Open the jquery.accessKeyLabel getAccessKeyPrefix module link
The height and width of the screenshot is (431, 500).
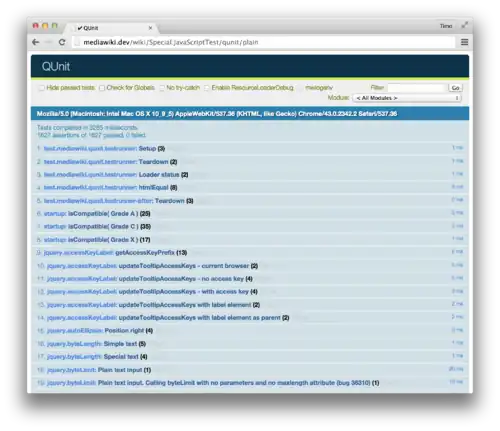pyautogui.click(x=79, y=253)
